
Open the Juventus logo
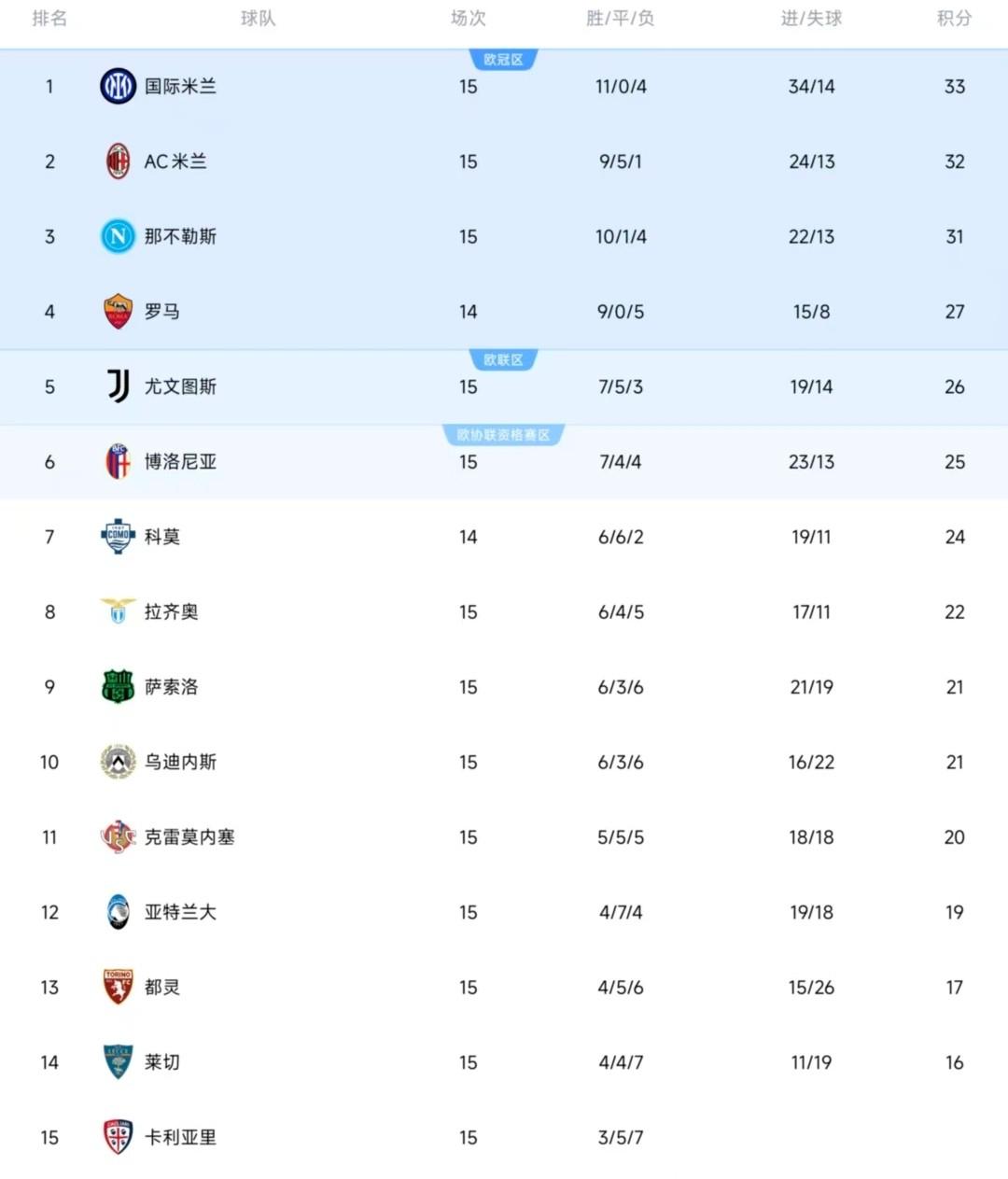pos(118,386)
